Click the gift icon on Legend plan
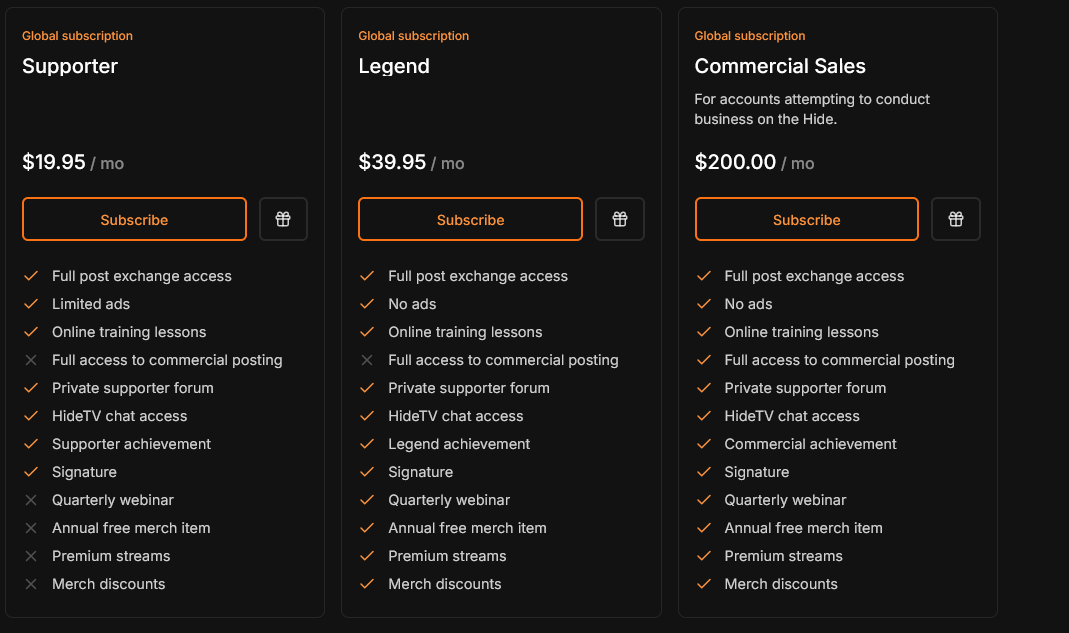 pos(620,219)
